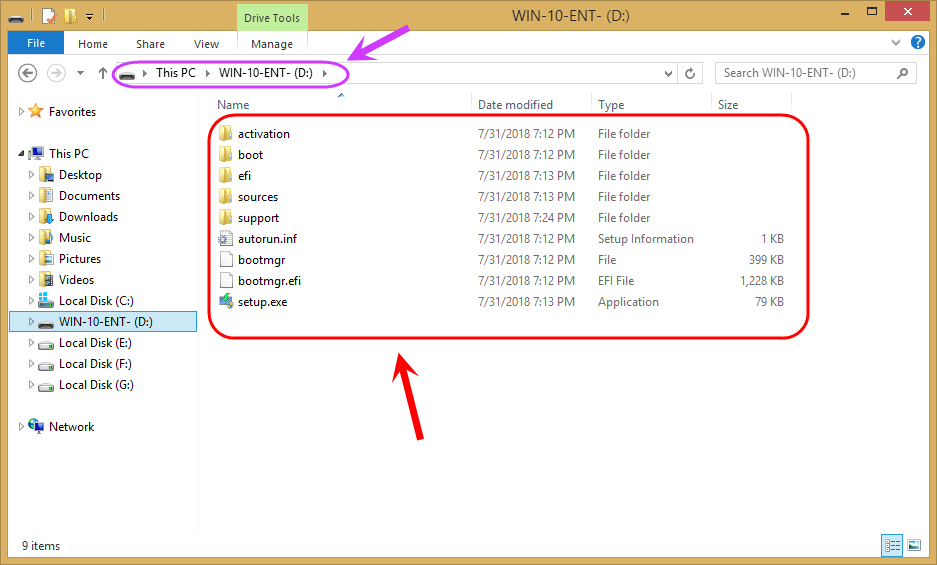The width and height of the screenshot is (937, 565).
Task: Click the Drive Tools contextual tab
Action: [272, 18]
